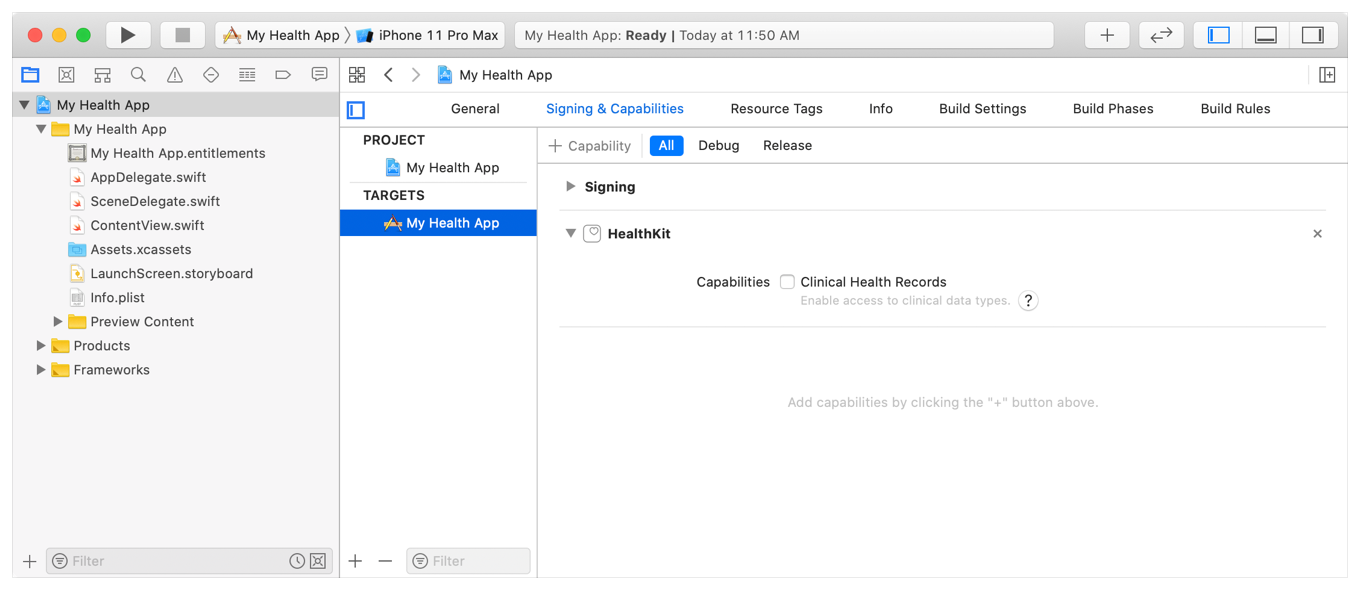Show the Source Control navigator

(x=66, y=75)
